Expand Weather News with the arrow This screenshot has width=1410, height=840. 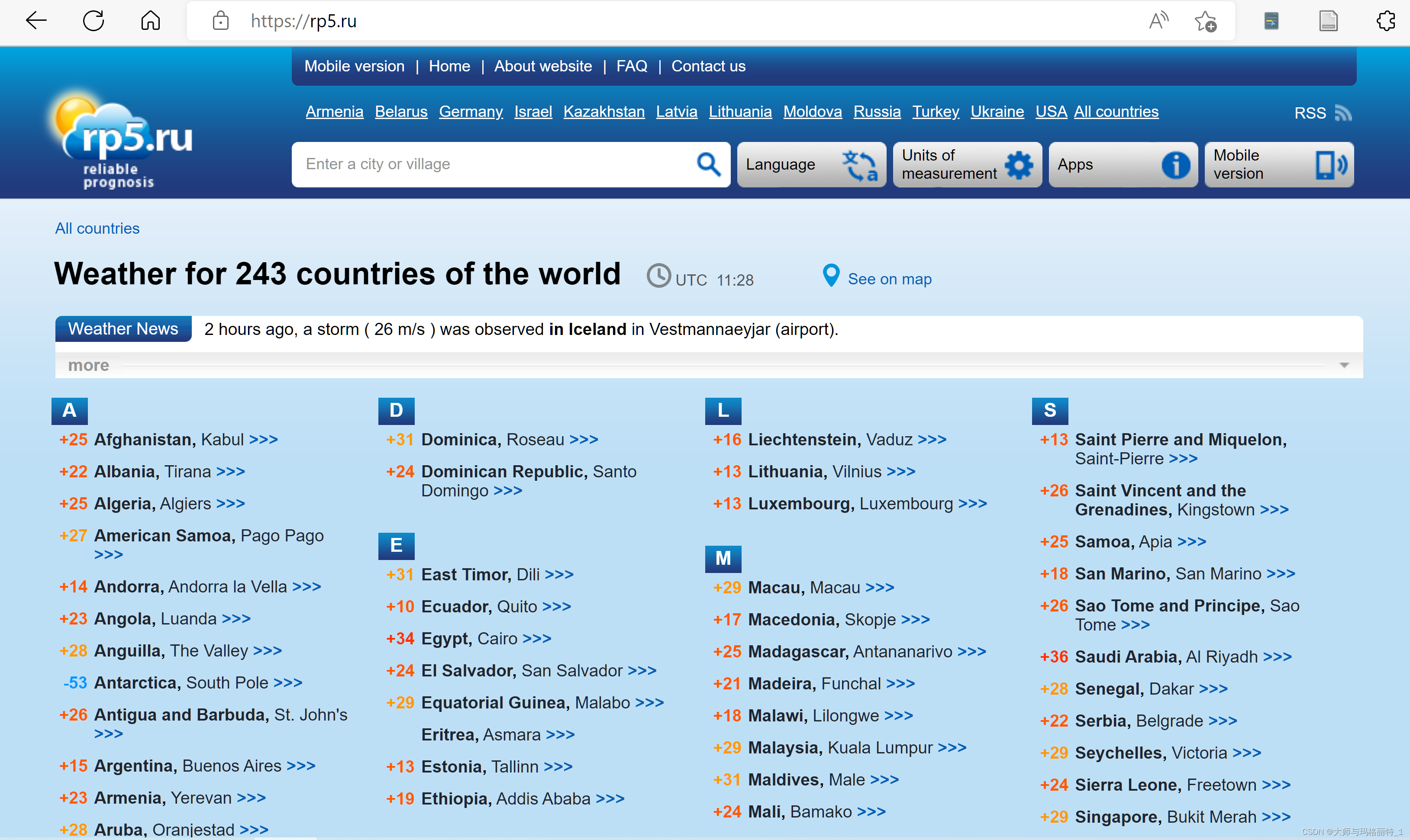(1344, 365)
